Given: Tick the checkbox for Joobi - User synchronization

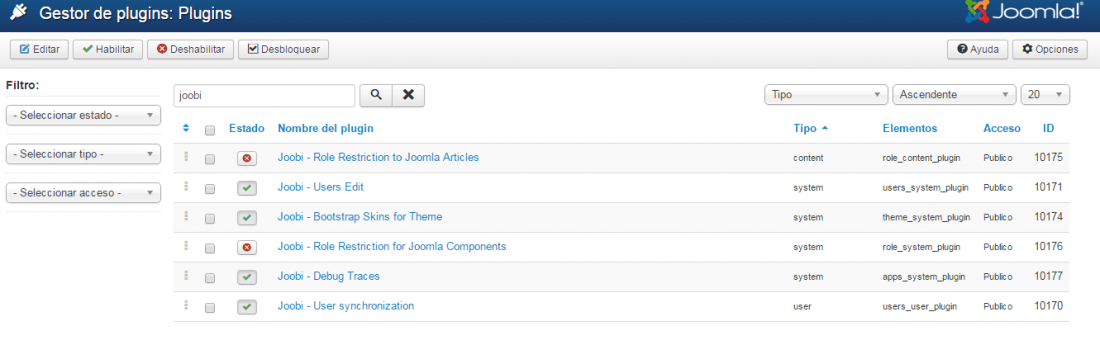Looking at the screenshot, I should tap(209, 308).
